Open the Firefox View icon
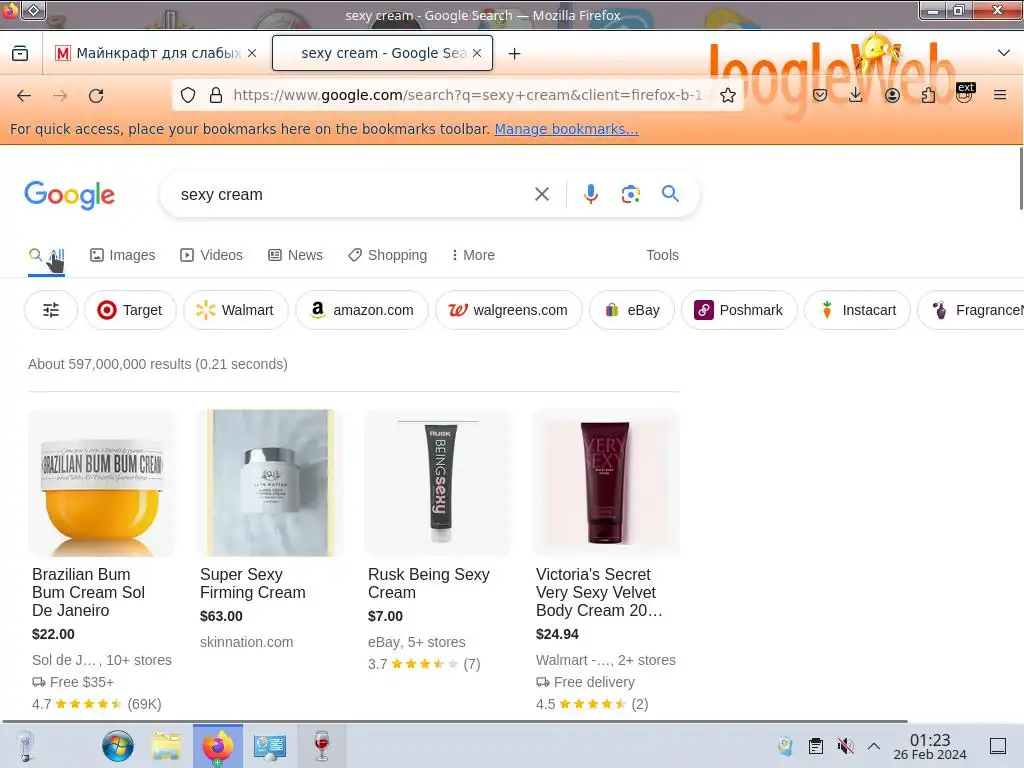This screenshot has height=768, width=1024. coord(20,54)
